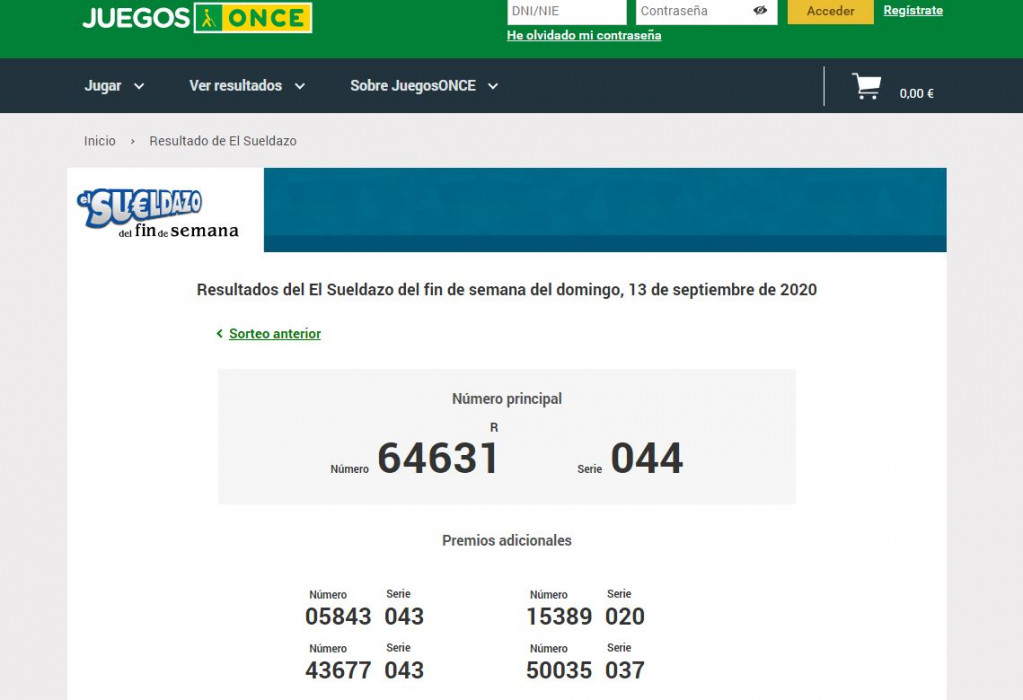This screenshot has width=1023, height=700.
Task: Select additional prize number 15389
Action: point(559,616)
